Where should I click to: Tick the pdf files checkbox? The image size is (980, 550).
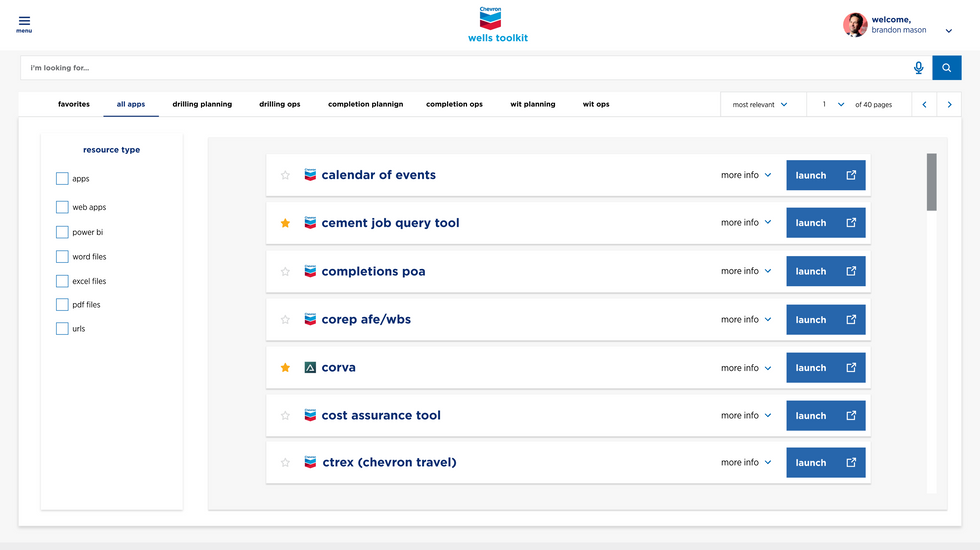62,305
